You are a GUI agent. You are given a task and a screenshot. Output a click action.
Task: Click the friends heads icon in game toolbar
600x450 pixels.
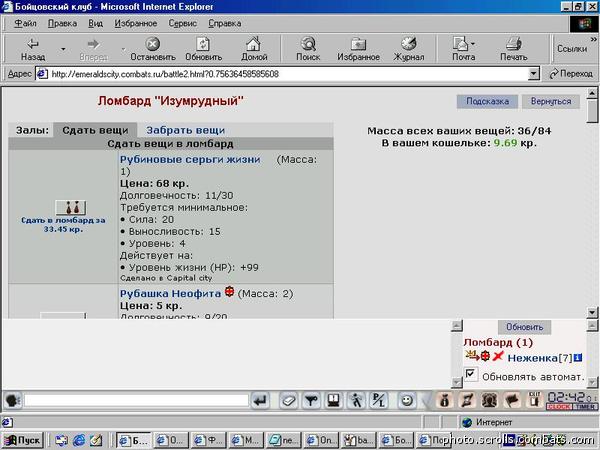pos(490,401)
